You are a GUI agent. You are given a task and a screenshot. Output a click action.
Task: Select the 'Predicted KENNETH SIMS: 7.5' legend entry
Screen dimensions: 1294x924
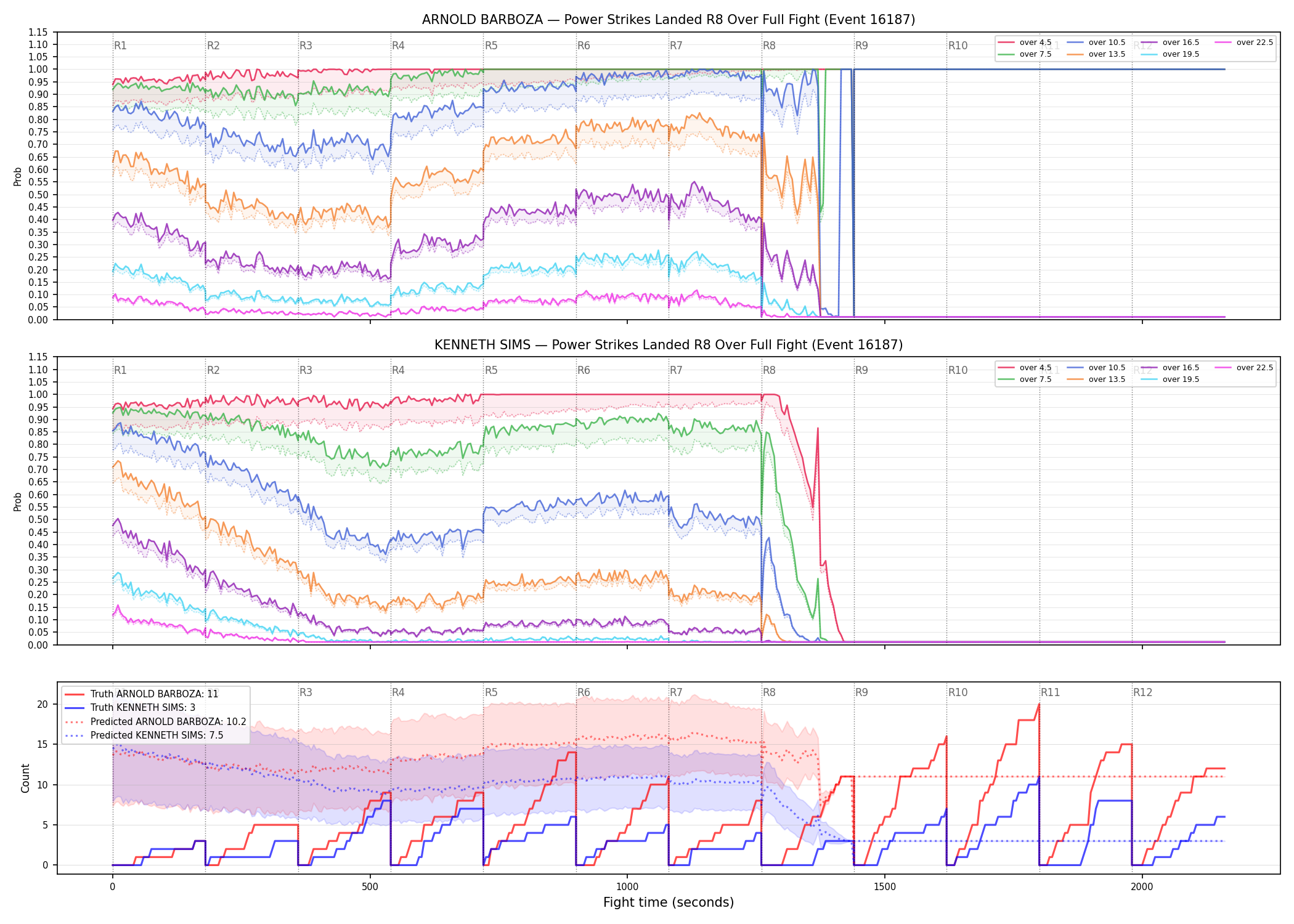[144, 735]
